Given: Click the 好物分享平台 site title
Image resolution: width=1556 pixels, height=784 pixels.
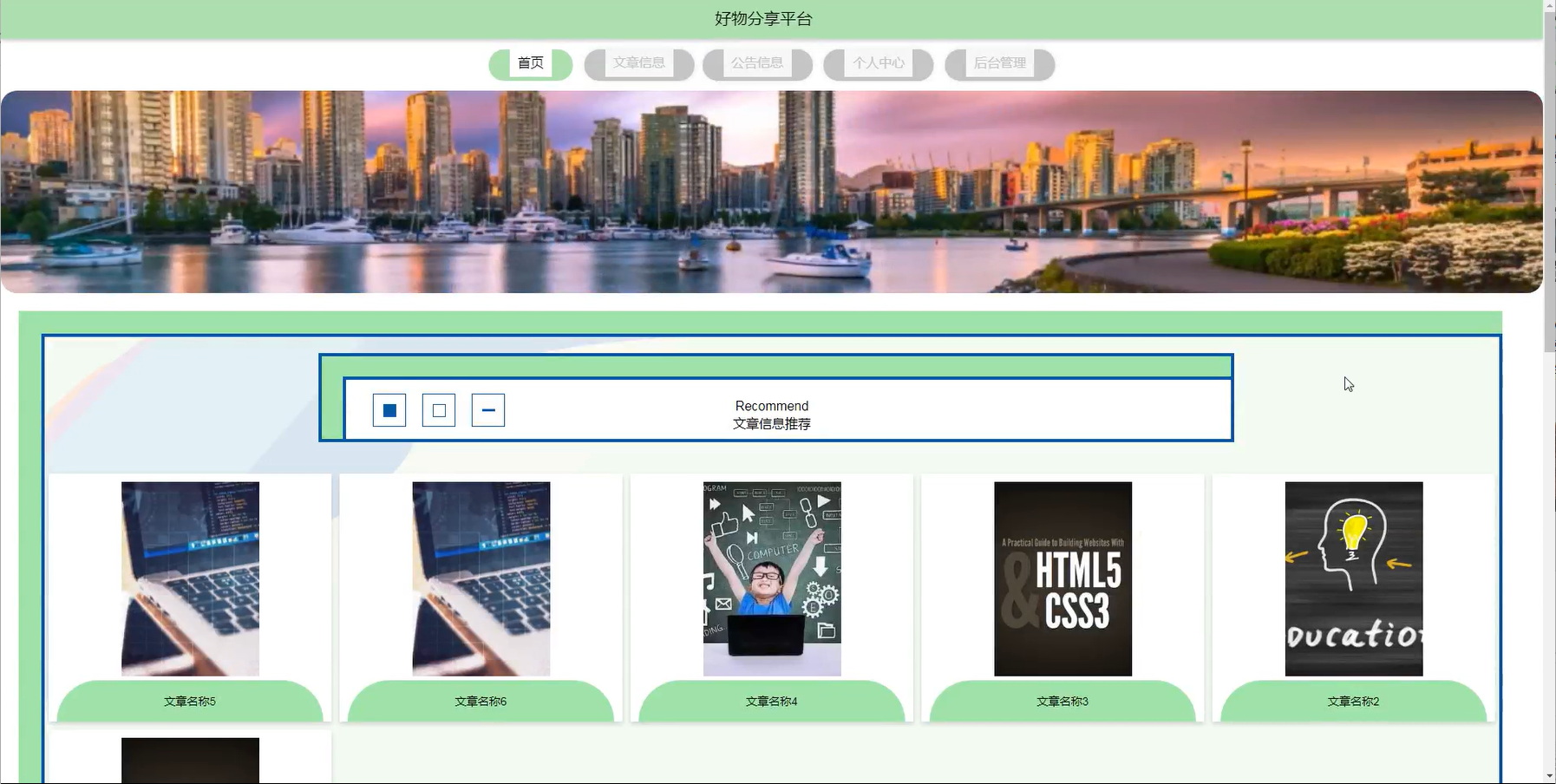Looking at the screenshot, I should (x=763, y=19).
